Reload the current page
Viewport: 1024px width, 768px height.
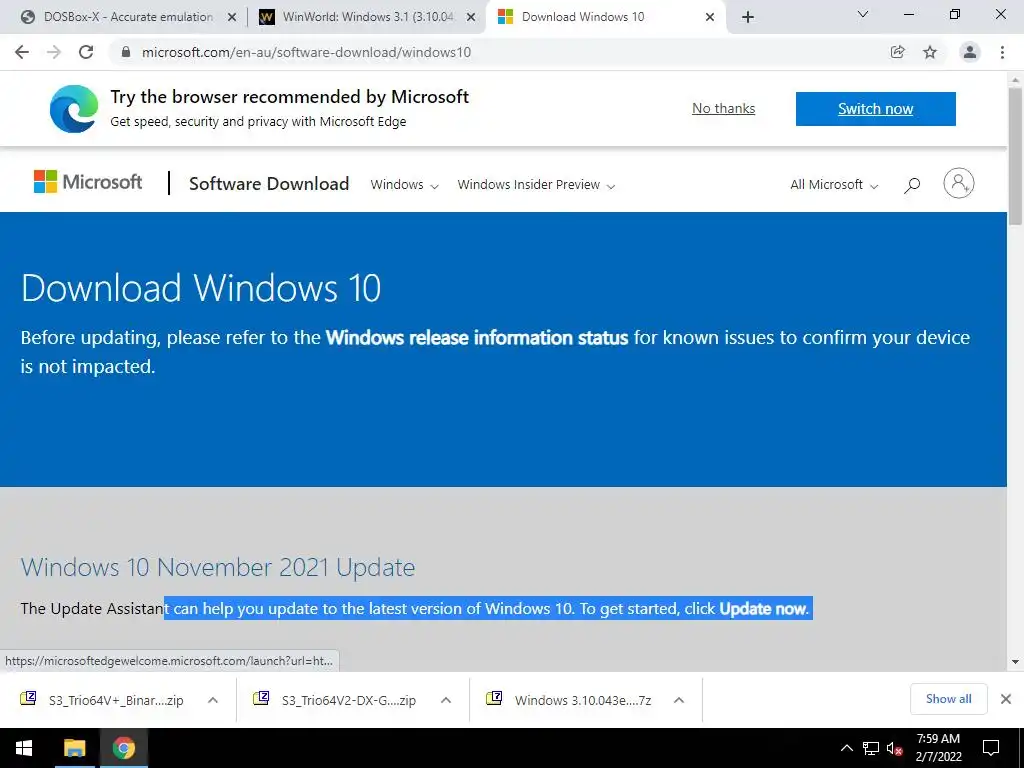pyautogui.click(x=86, y=52)
